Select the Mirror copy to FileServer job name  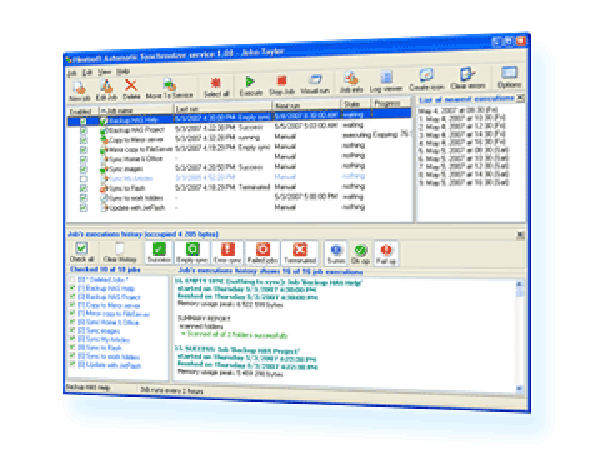(141, 149)
